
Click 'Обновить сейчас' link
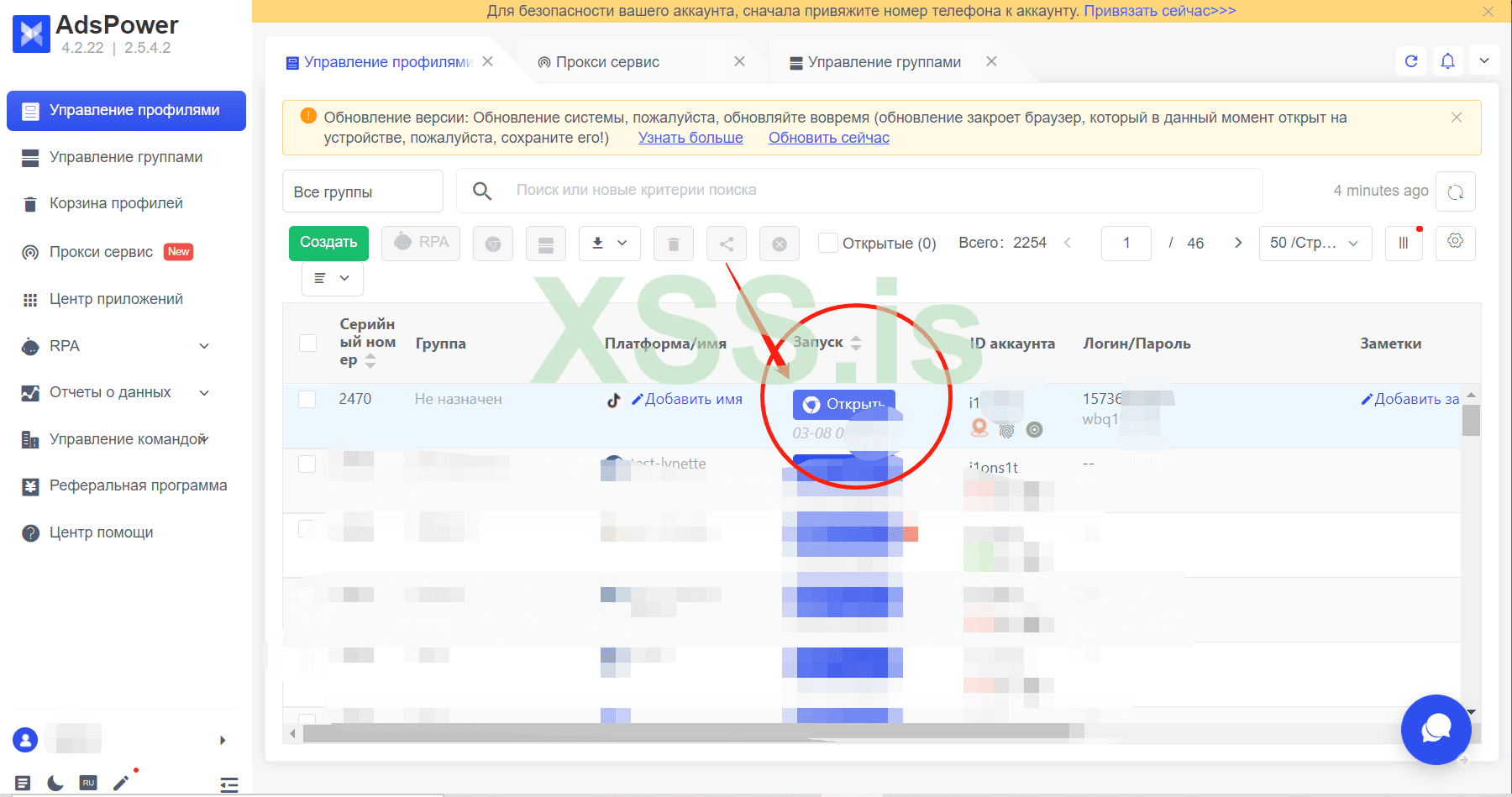pos(829,138)
